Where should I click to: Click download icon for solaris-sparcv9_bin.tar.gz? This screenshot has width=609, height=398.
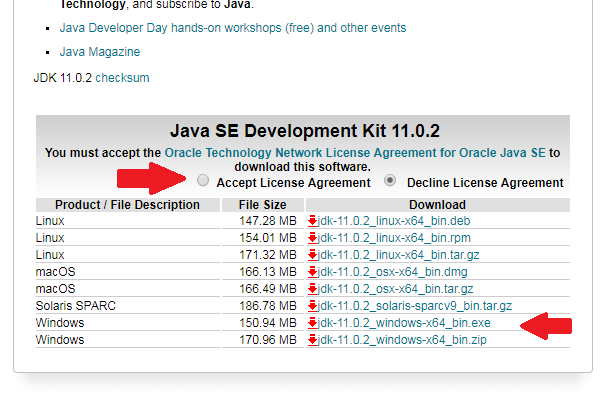tap(312, 306)
